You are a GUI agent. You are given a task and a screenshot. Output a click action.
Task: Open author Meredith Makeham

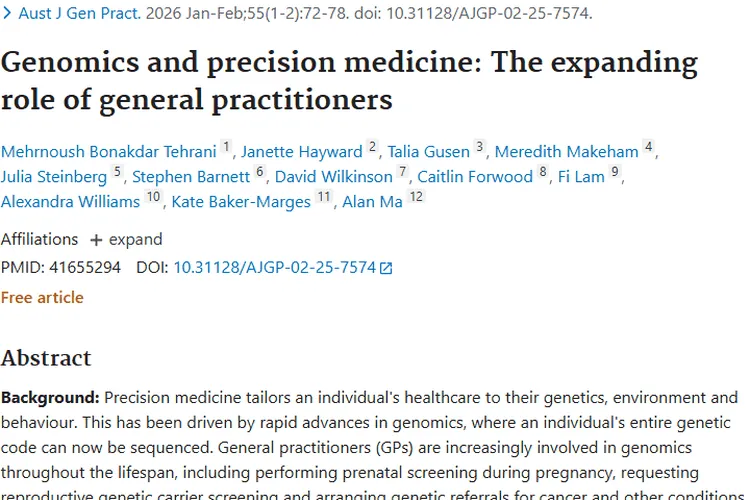point(566,152)
